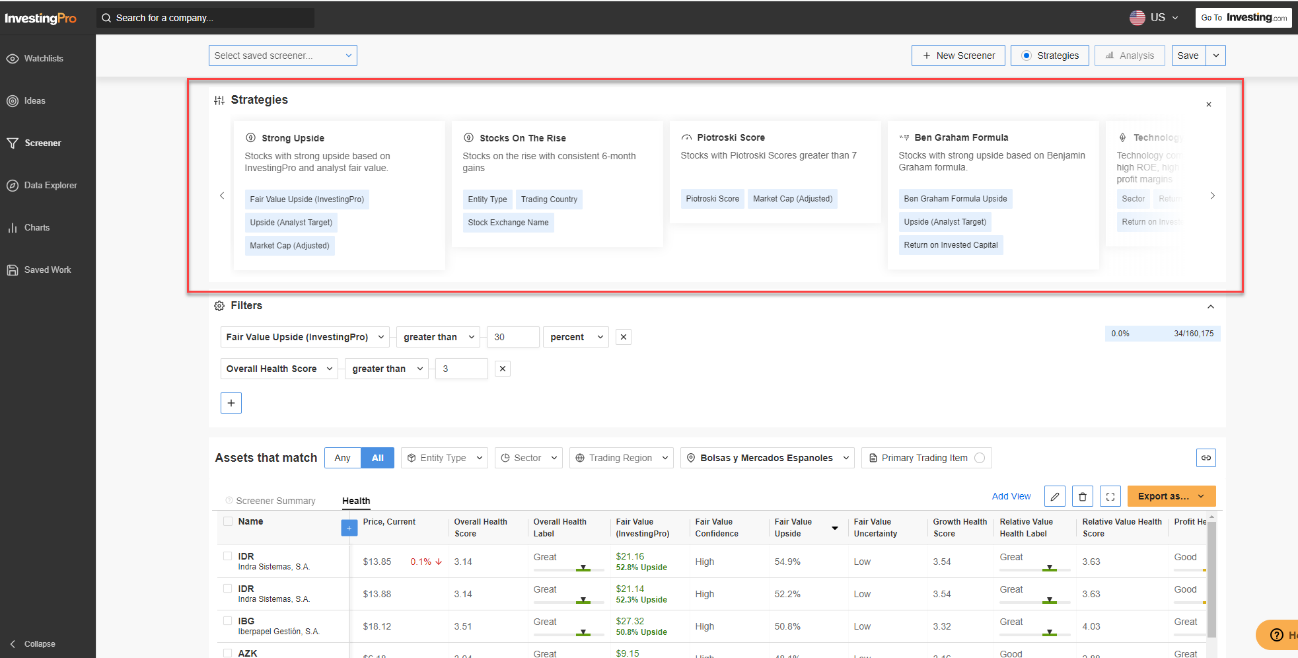The width and height of the screenshot is (1298, 658).
Task: Show previous strategies with left arrow
Action: tap(222, 196)
